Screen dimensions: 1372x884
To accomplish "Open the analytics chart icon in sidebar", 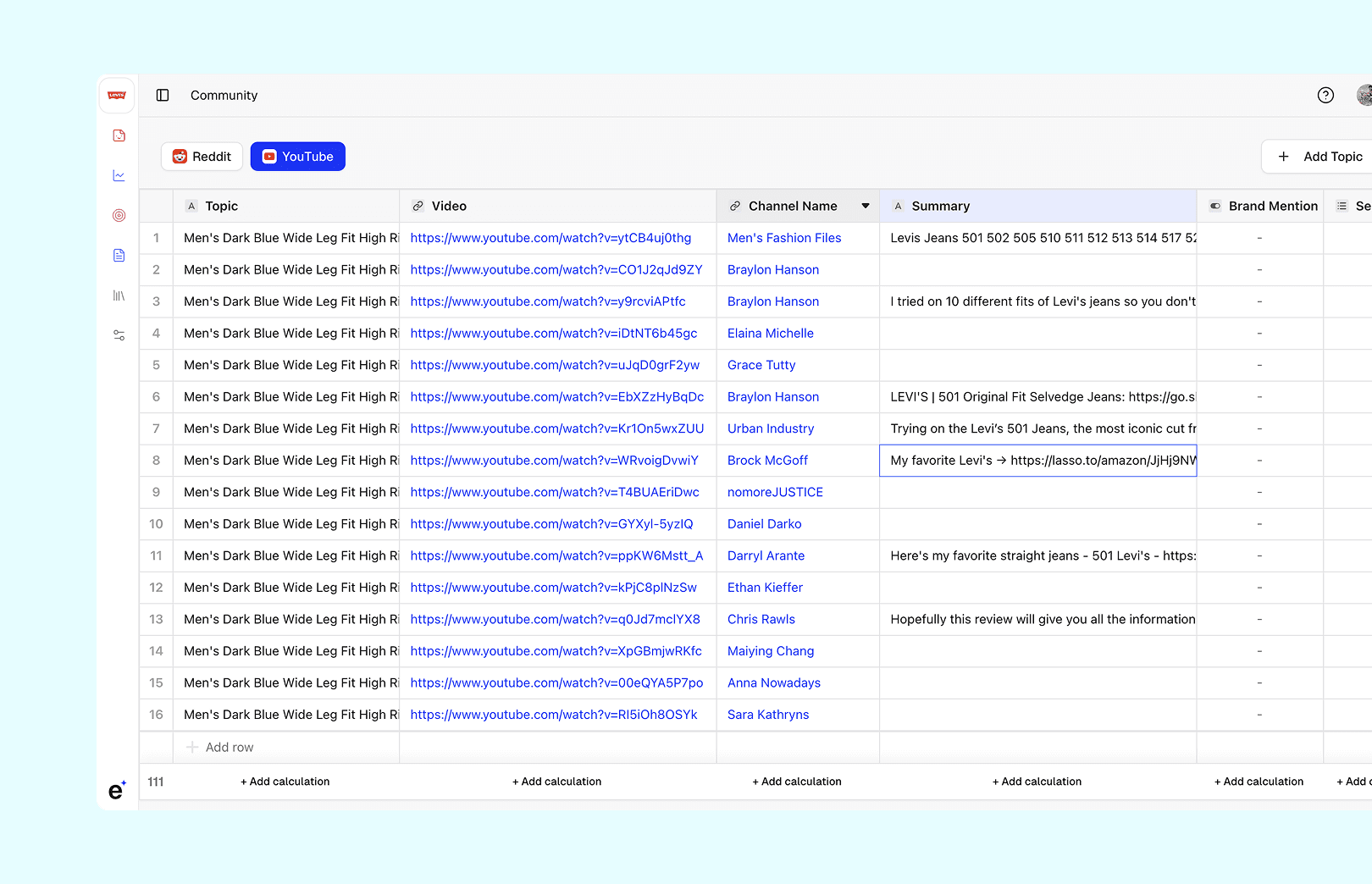I will click(x=119, y=175).
